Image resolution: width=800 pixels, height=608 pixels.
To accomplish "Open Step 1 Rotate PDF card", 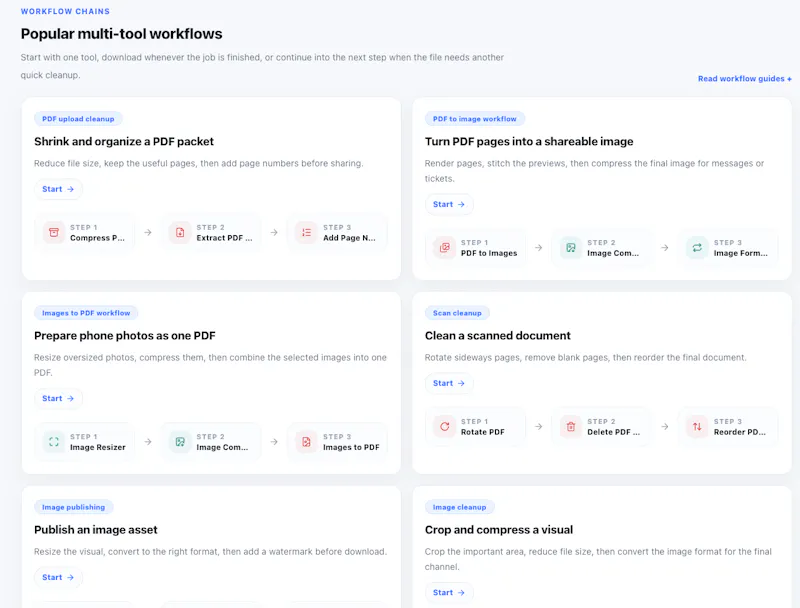I will pos(476,426).
